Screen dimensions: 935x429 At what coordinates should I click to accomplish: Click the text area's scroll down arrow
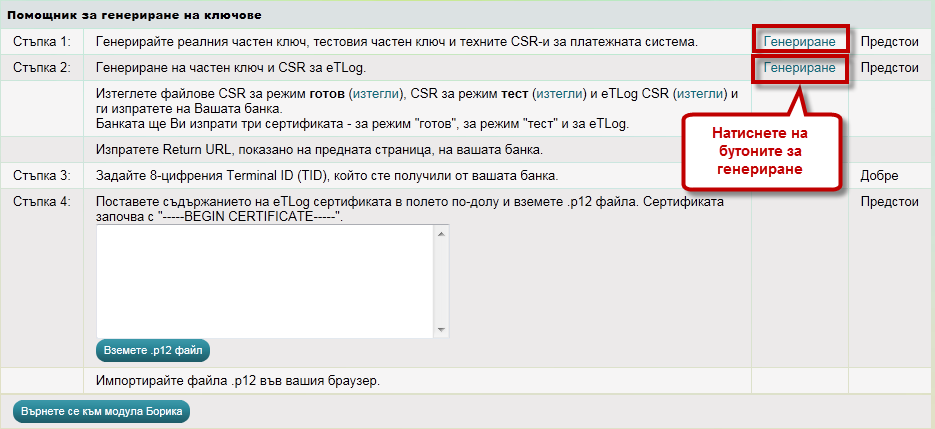pos(440,329)
